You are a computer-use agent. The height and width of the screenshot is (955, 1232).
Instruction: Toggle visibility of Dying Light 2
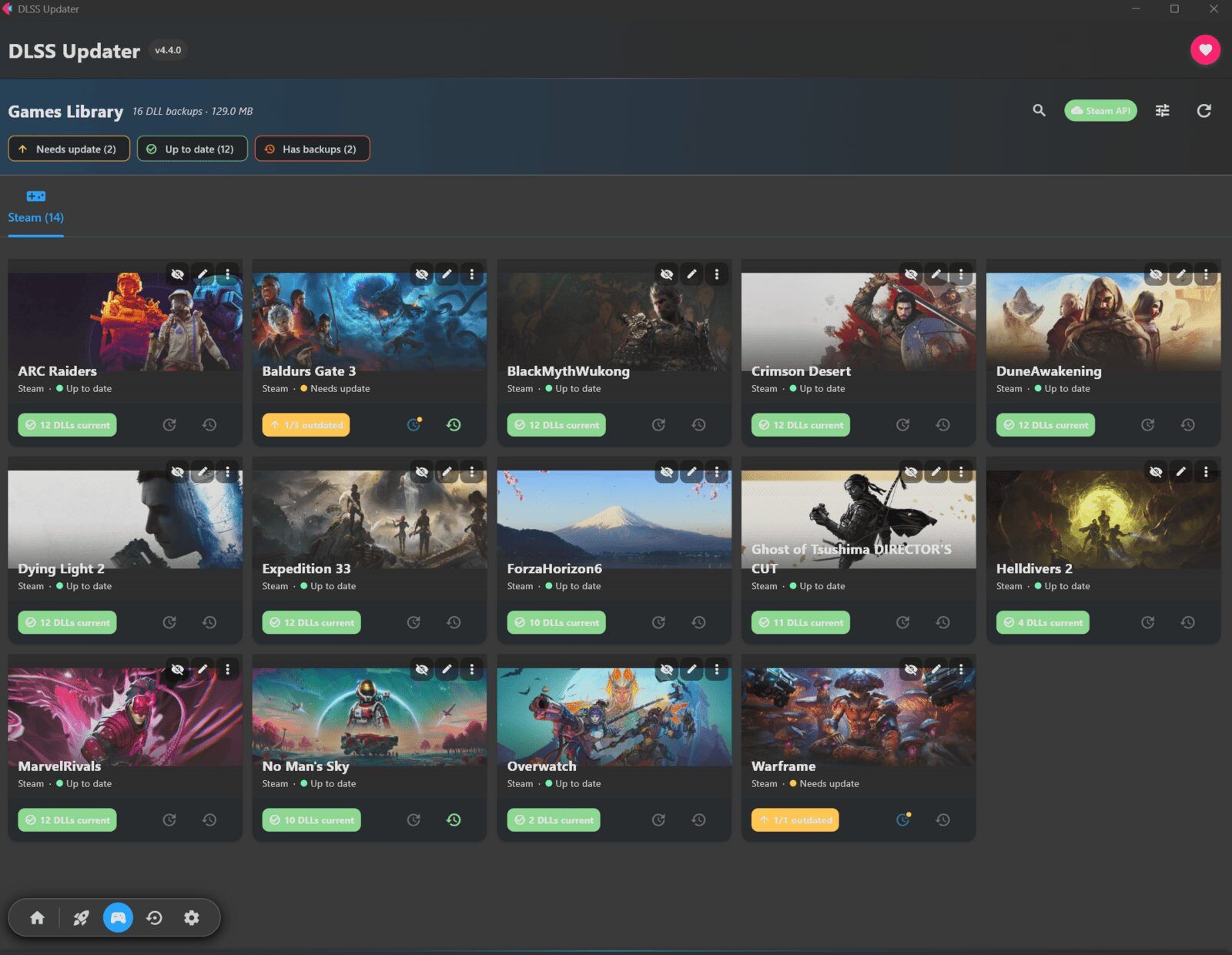pos(177,471)
